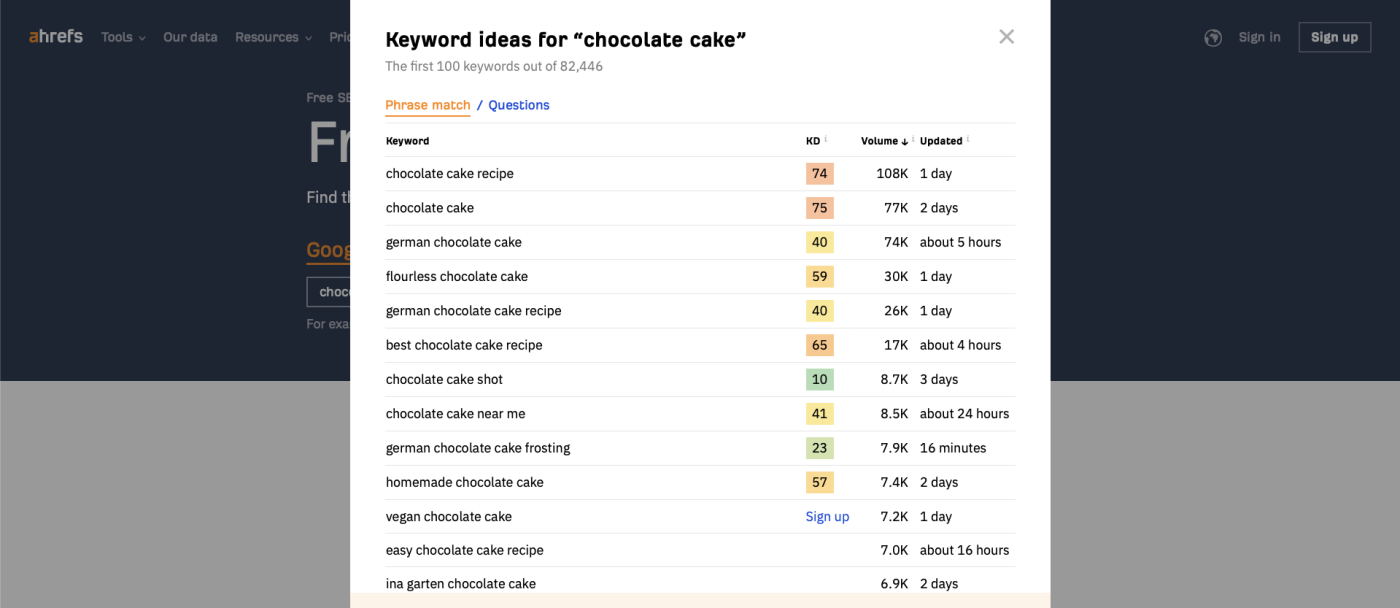Sort by Volume column arrow
The width and height of the screenshot is (1400, 608).
904,141
